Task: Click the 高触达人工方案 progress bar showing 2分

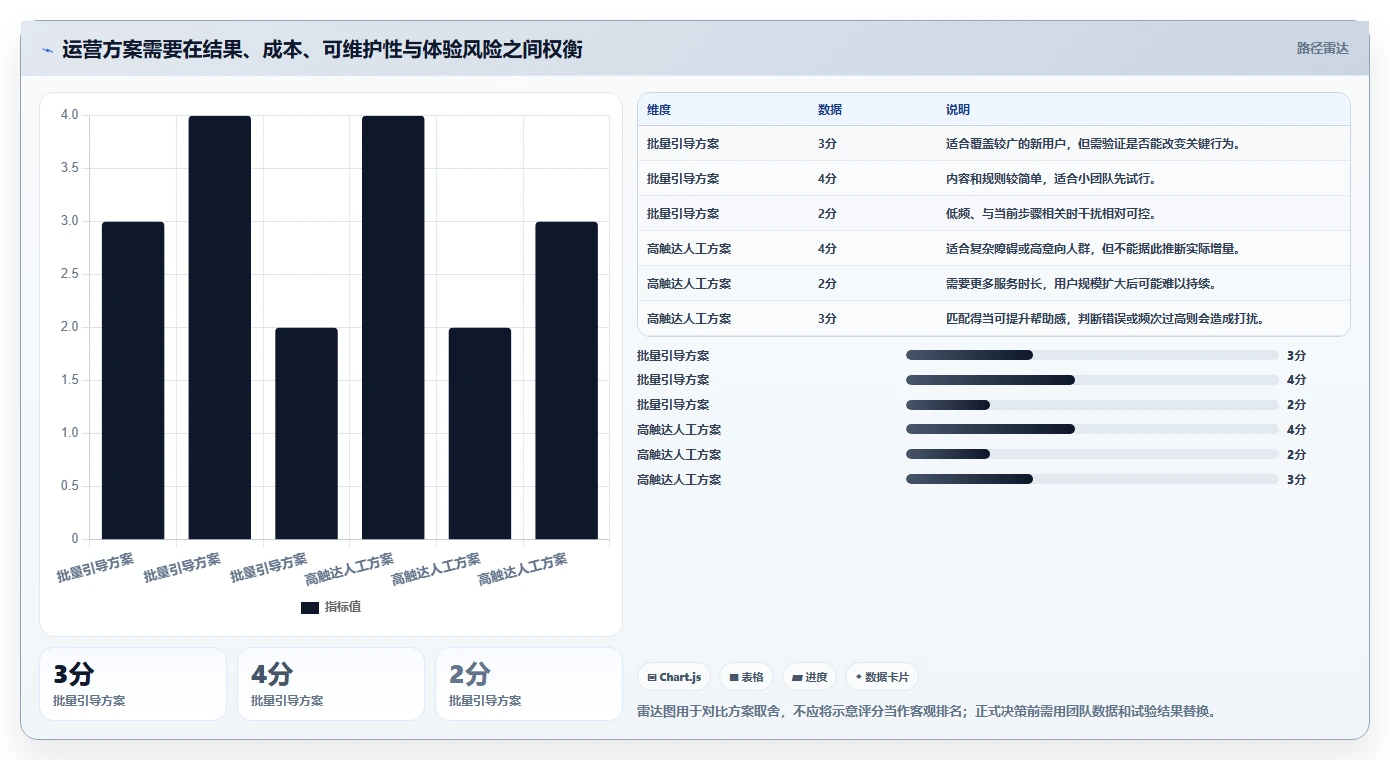Action: (1092, 455)
